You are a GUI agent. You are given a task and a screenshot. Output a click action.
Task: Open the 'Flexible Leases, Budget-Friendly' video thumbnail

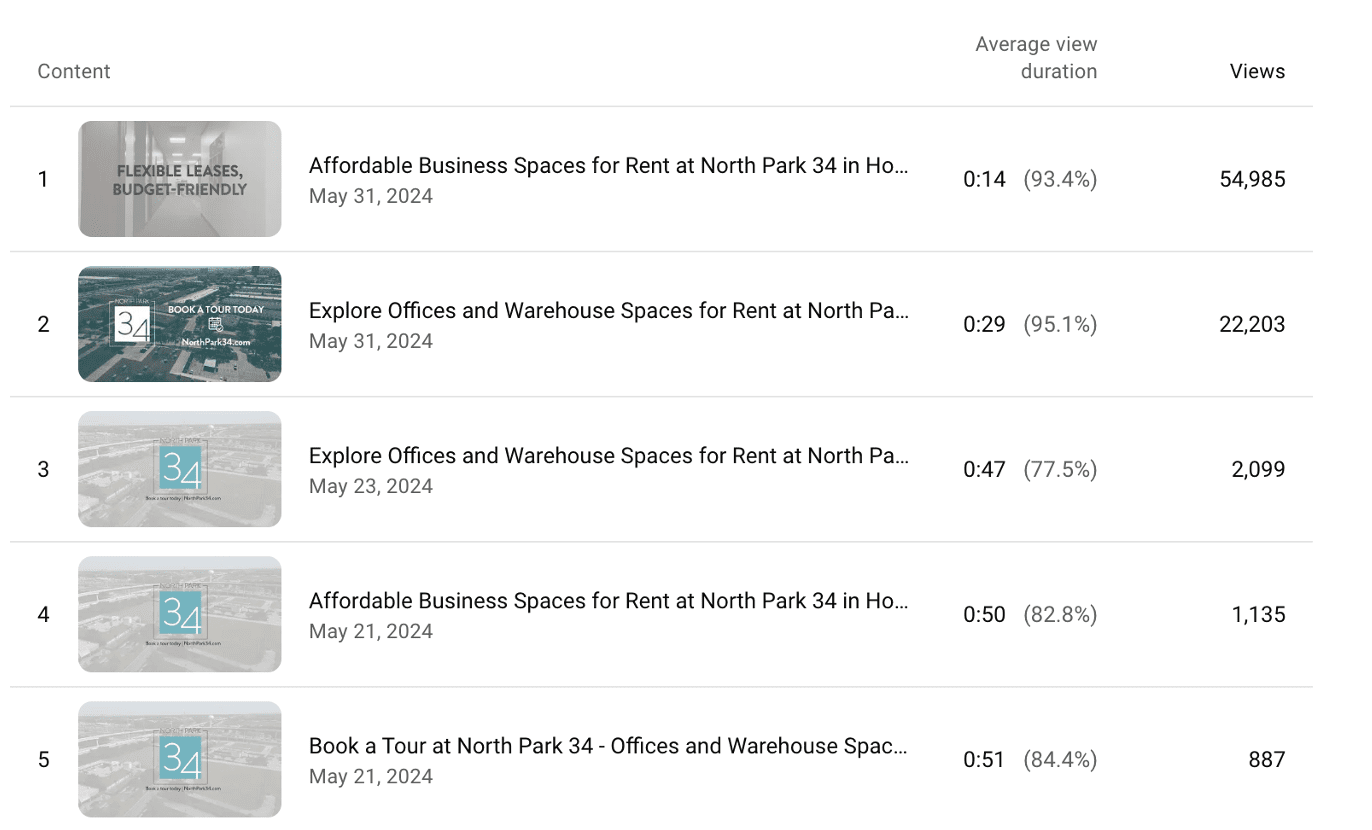click(x=179, y=178)
